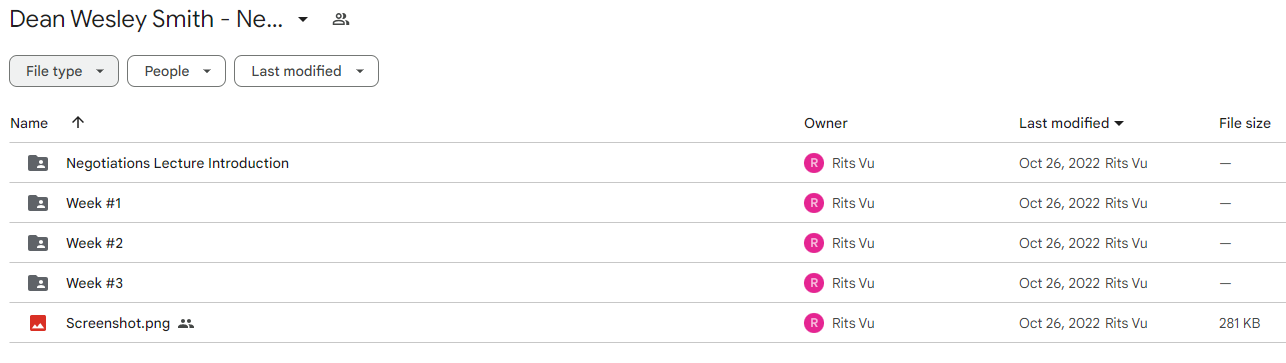Click the shared badge next to Screenshot.png
This screenshot has width=1286, height=363.
pos(186,323)
